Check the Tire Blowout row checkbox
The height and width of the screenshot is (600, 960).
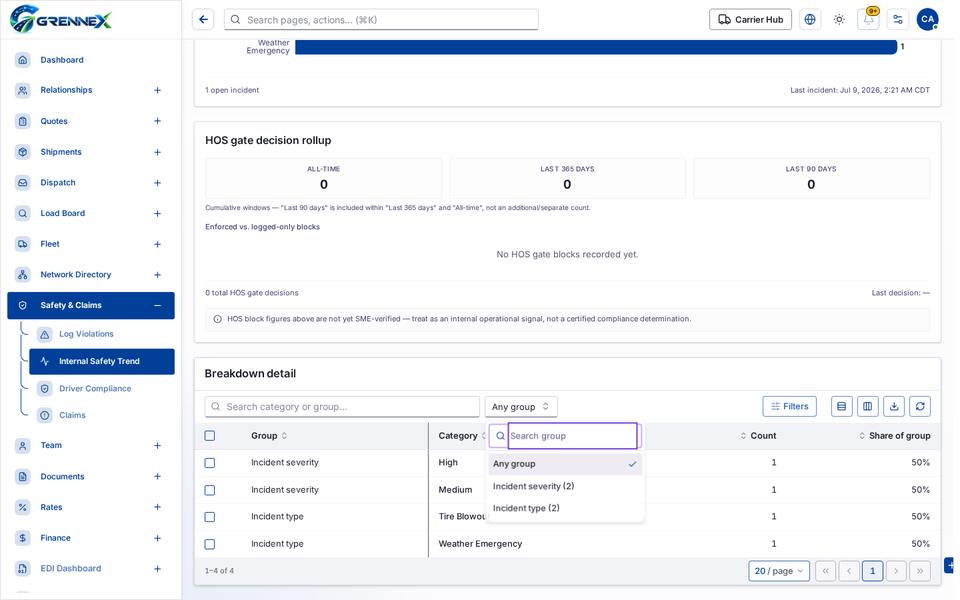[x=210, y=517]
